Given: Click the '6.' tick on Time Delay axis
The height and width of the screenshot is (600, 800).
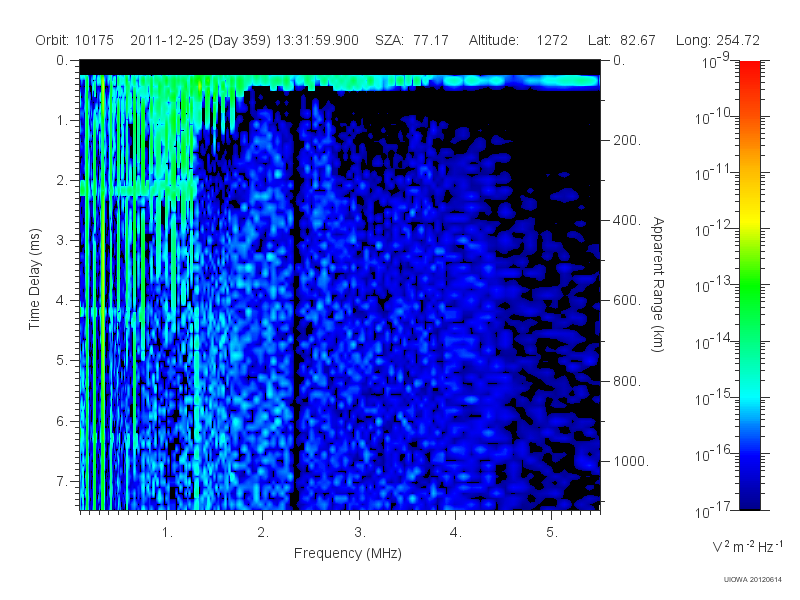Looking at the screenshot, I should click(62, 421).
